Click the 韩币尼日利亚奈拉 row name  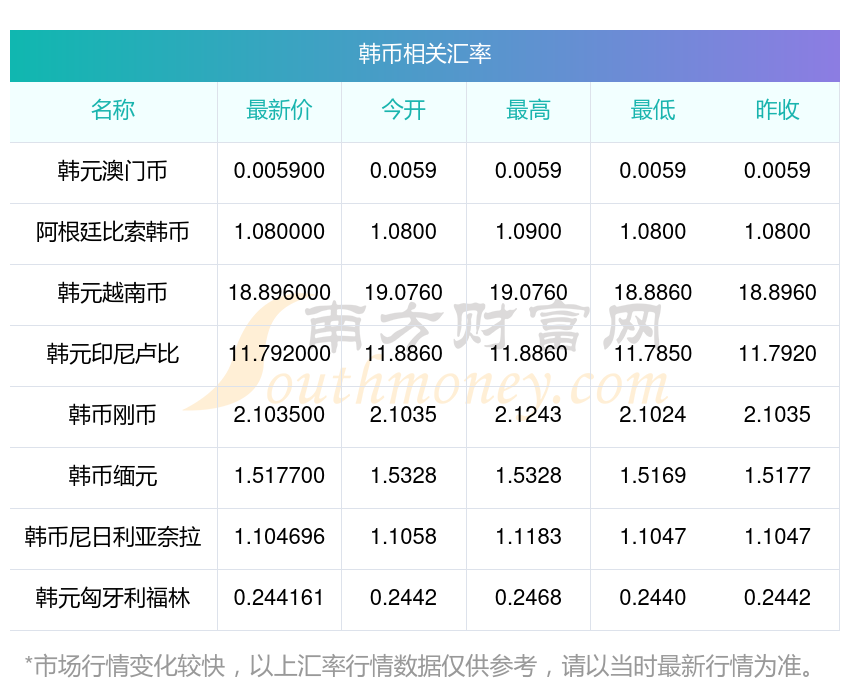click(x=113, y=537)
